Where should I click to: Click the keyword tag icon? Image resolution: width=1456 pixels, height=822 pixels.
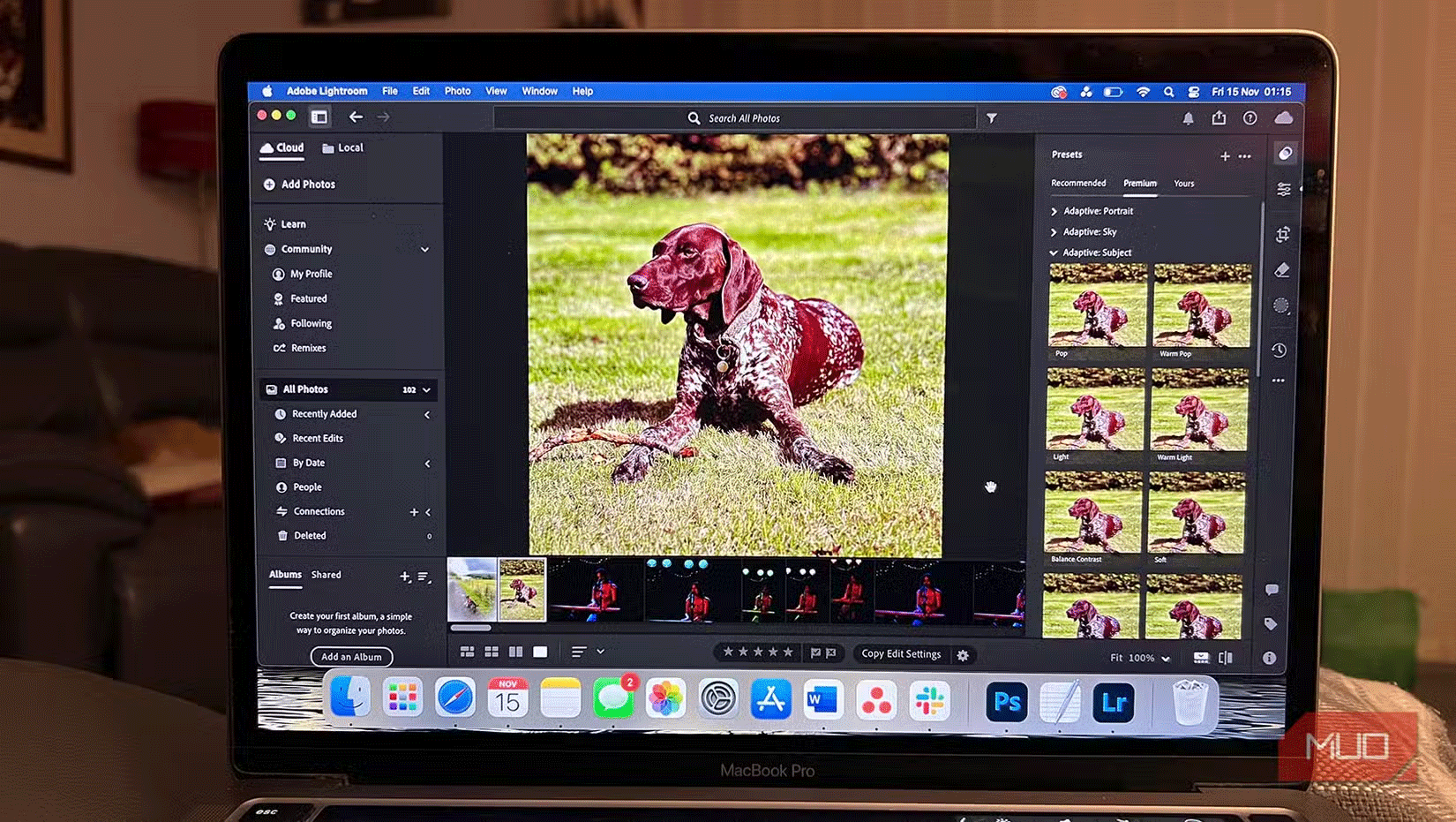[x=1271, y=623]
